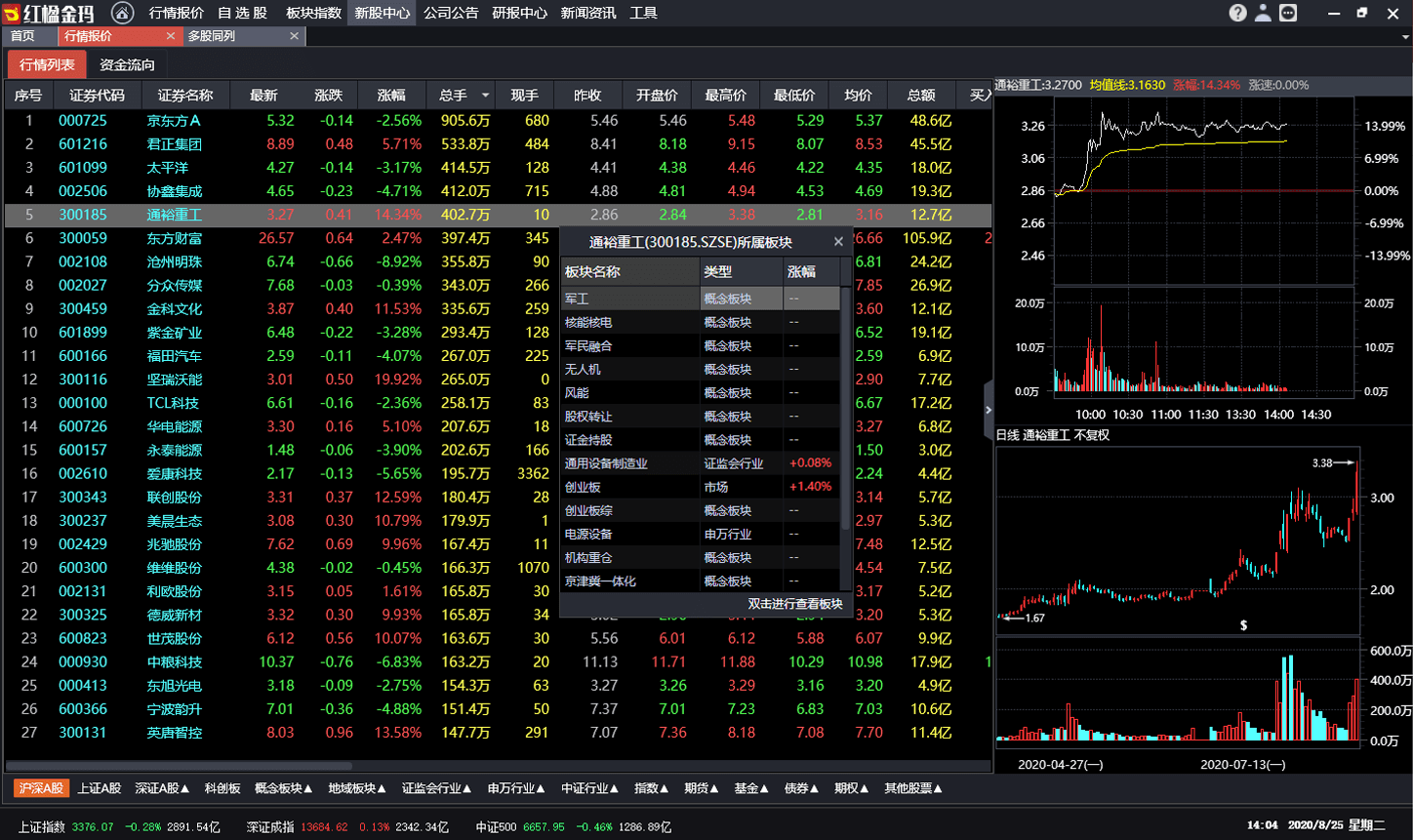This screenshot has height=840, width=1413.
Task: Click the 上证指数 status bar entry
Action: point(118,826)
